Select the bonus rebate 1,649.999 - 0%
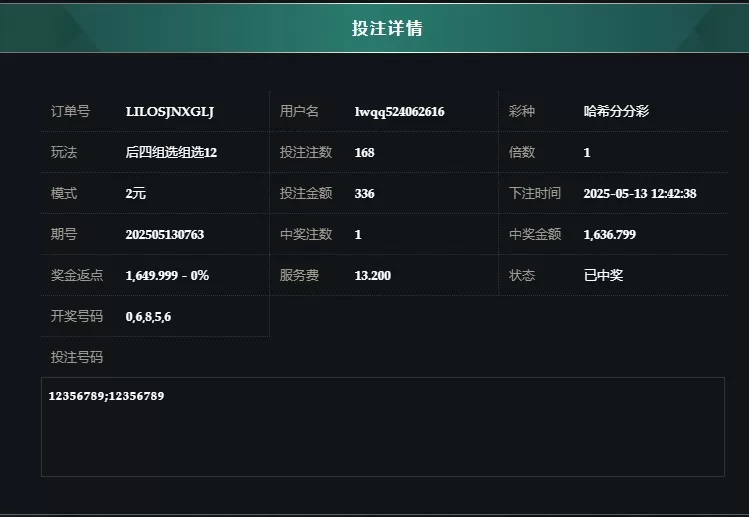The width and height of the screenshot is (749, 517). click(x=167, y=276)
